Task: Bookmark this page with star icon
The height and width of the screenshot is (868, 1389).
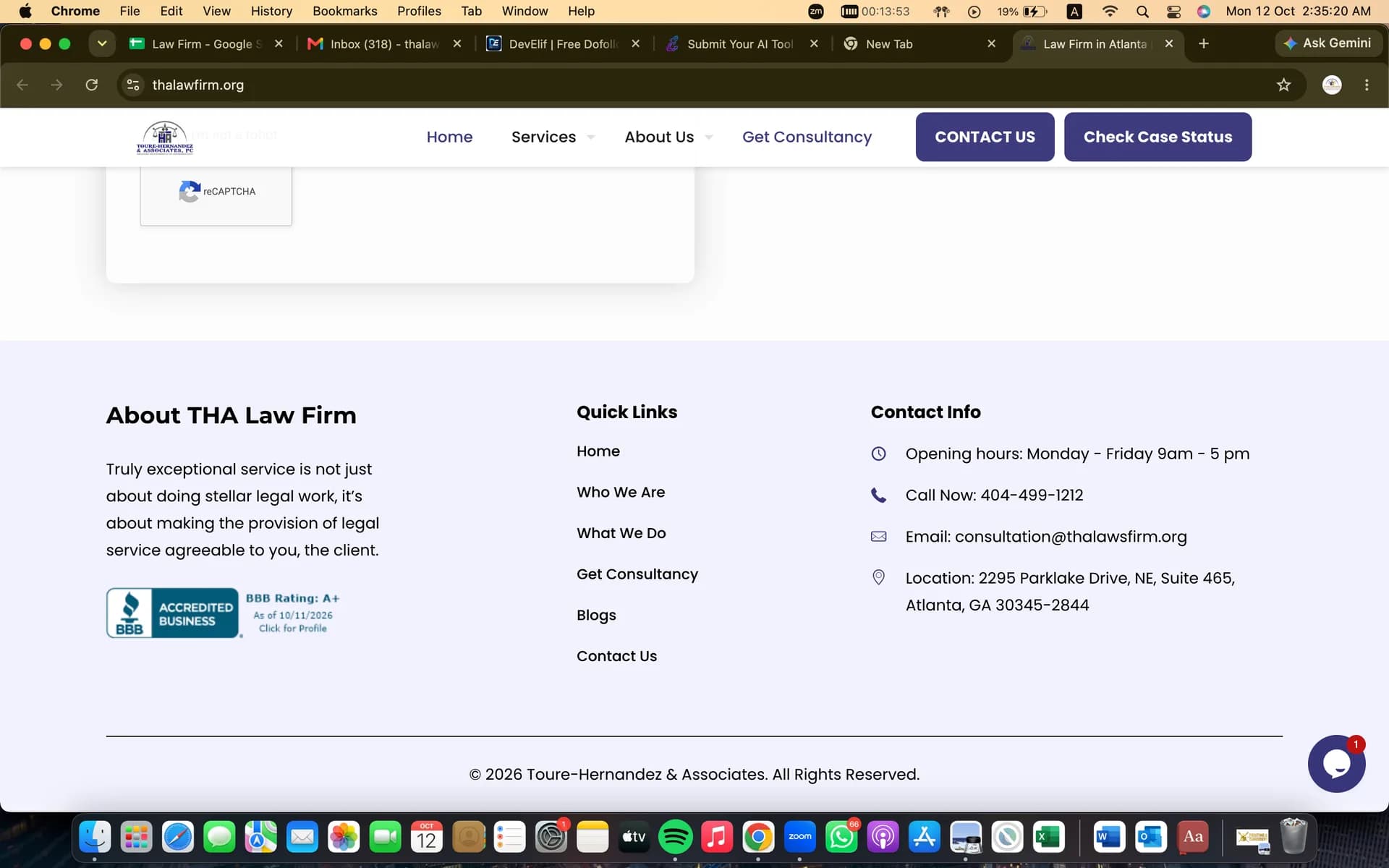Action: click(x=1283, y=85)
